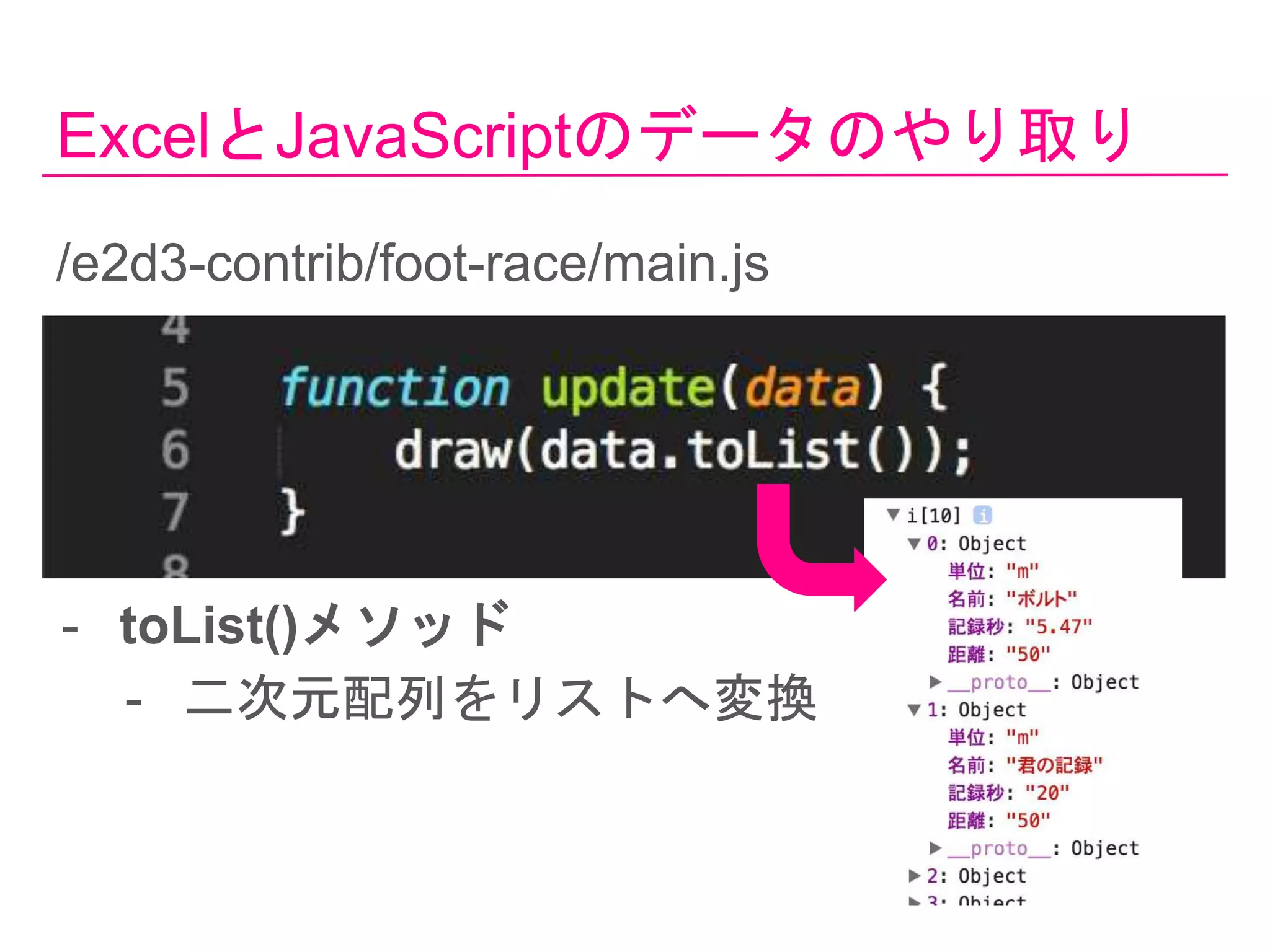Collapse the i[10] array node
1270x952 pixels.
(894, 514)
